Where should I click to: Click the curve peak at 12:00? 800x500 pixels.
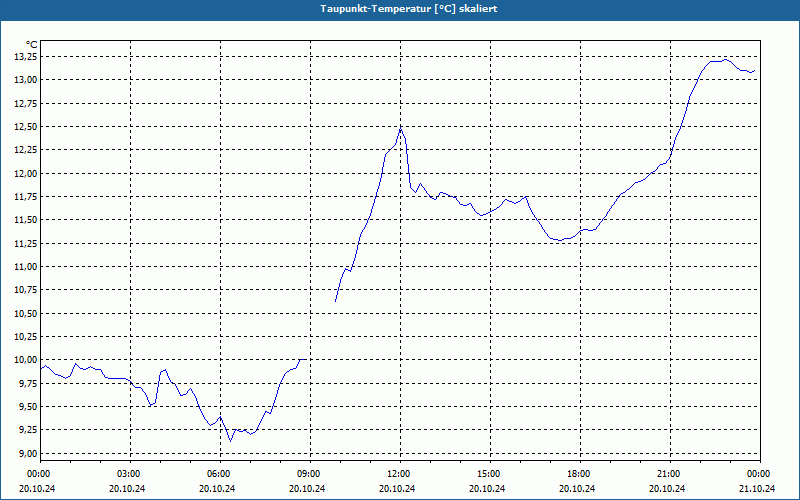point(401,128)
